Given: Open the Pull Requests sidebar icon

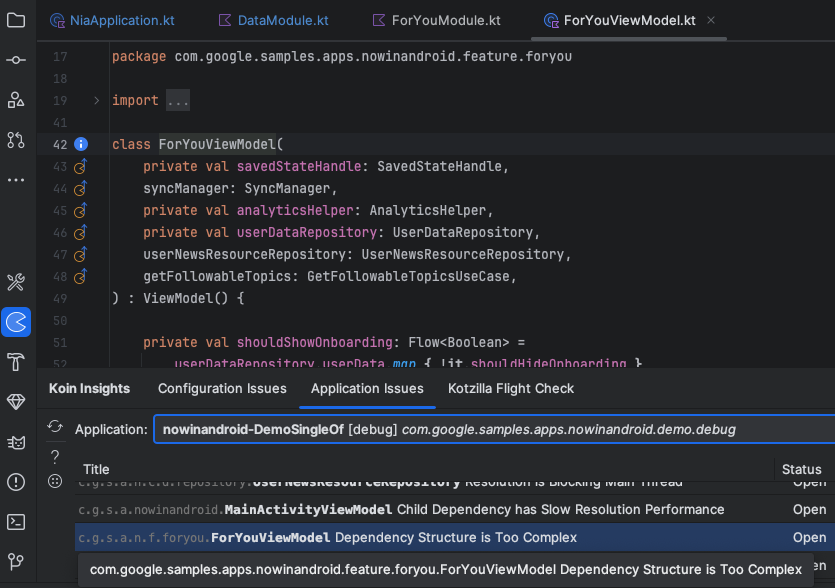Looking at the screenshot, I should click(x=16, y=140).
